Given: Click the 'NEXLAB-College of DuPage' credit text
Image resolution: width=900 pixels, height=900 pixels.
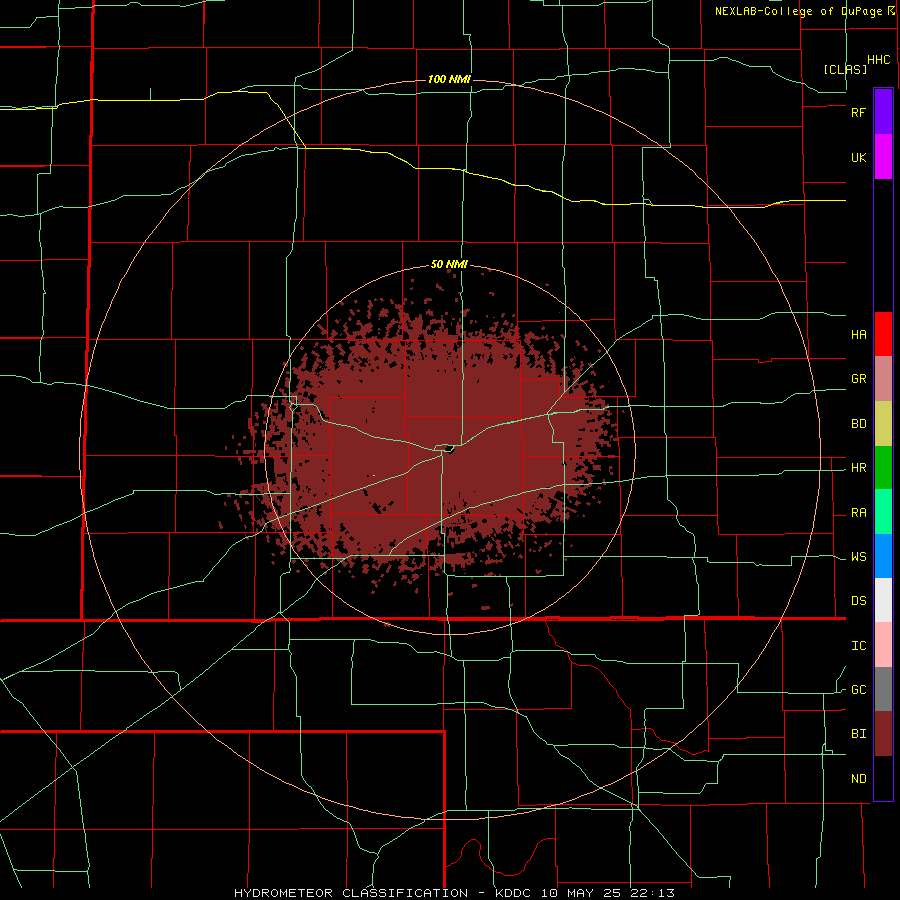Looking at the screenshot, I should (798, 11).
